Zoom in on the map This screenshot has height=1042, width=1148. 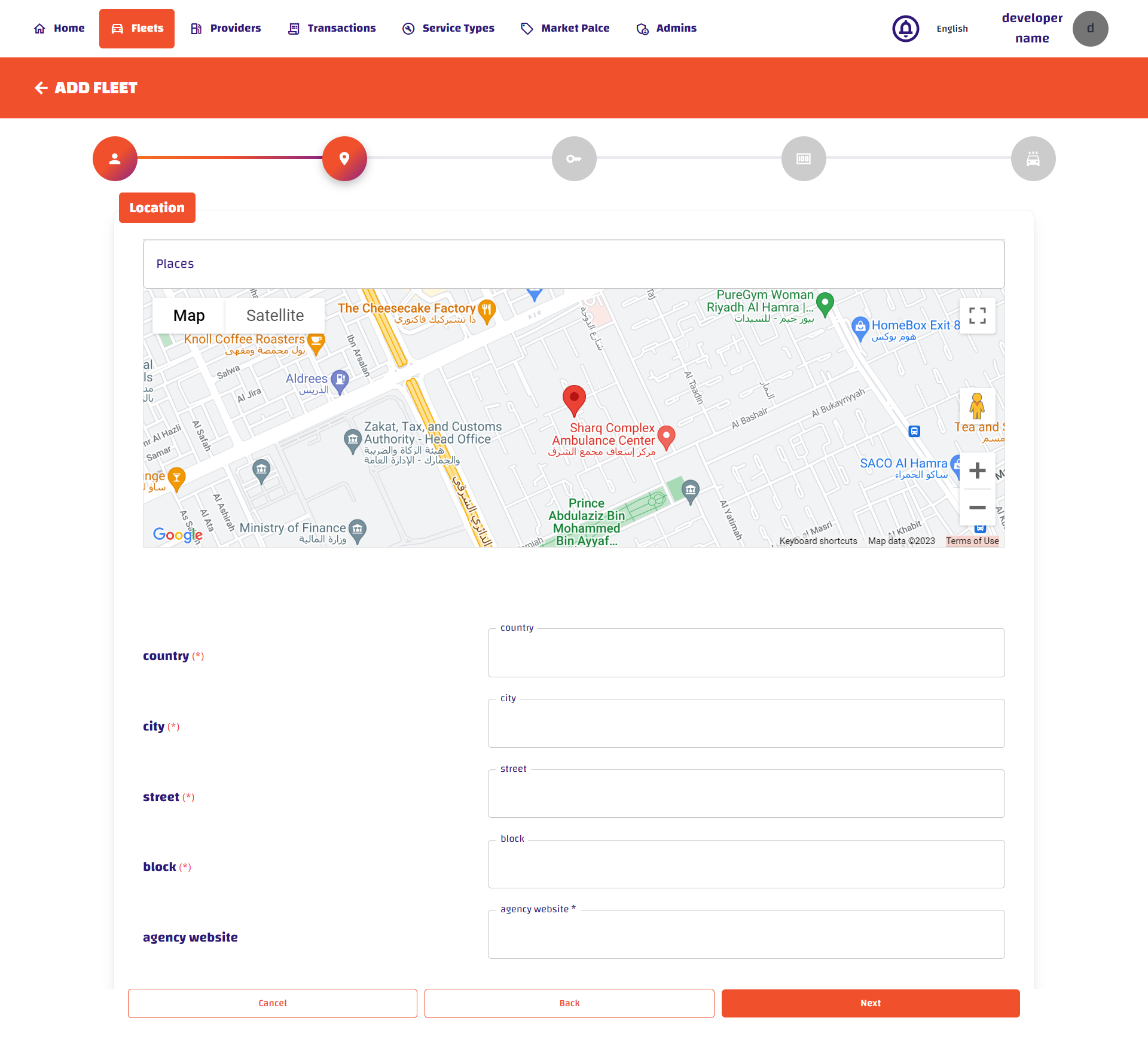pos(977,471)
